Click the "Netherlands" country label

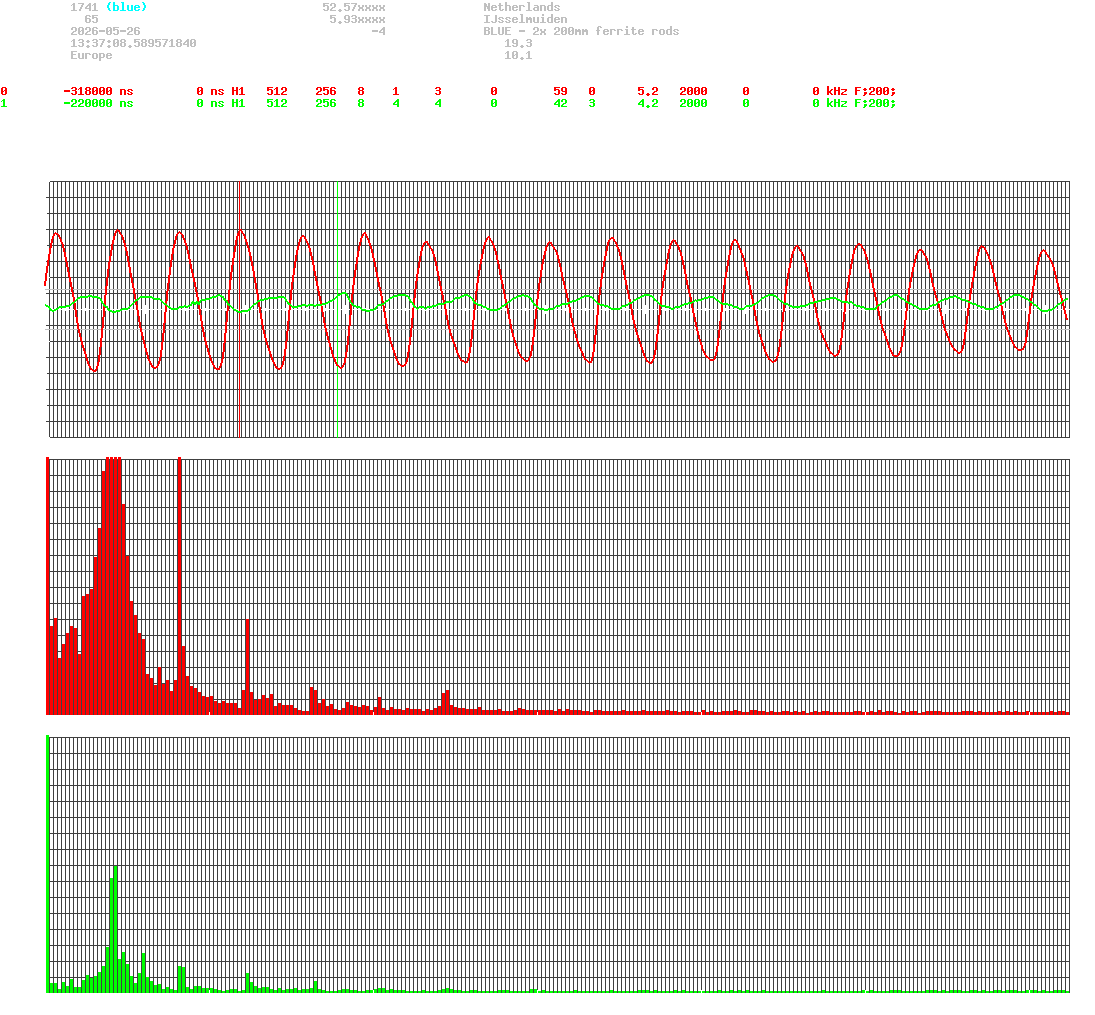click(521, 7)
